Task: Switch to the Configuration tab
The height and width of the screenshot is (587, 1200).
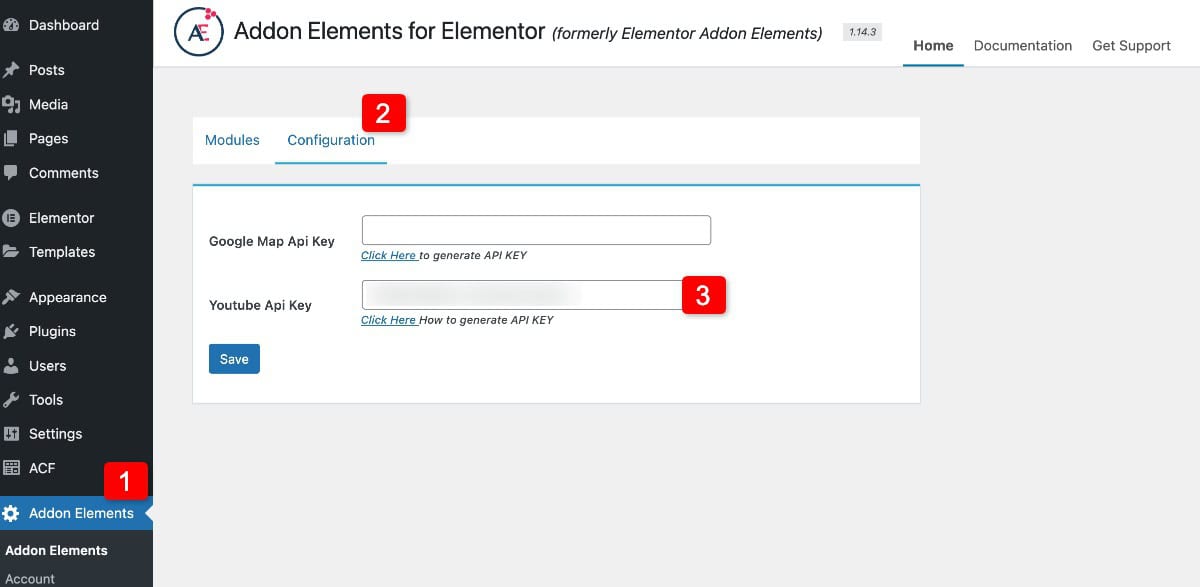Action: (331, 140)
